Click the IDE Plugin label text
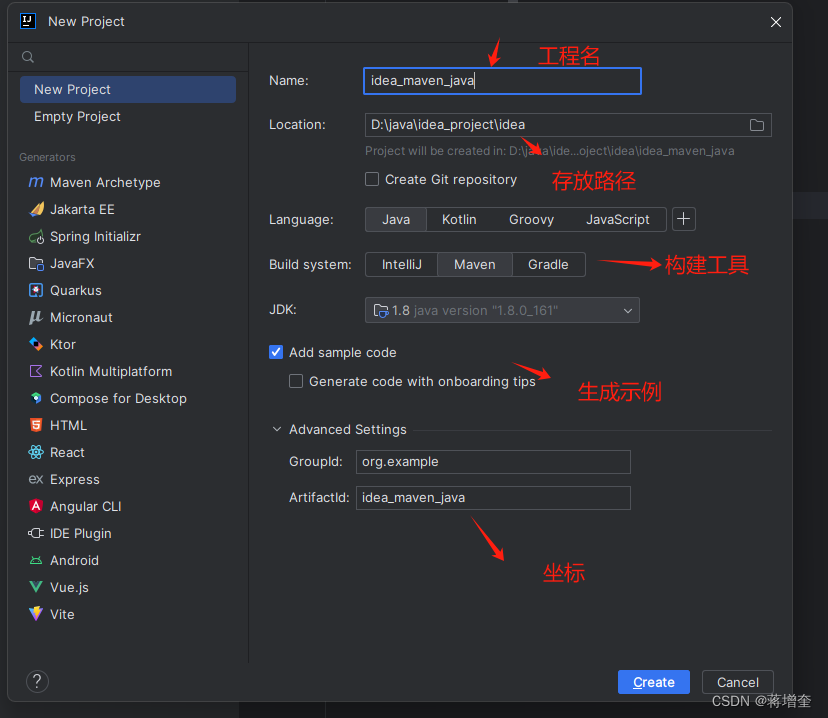828x718 pixels. 81,533
